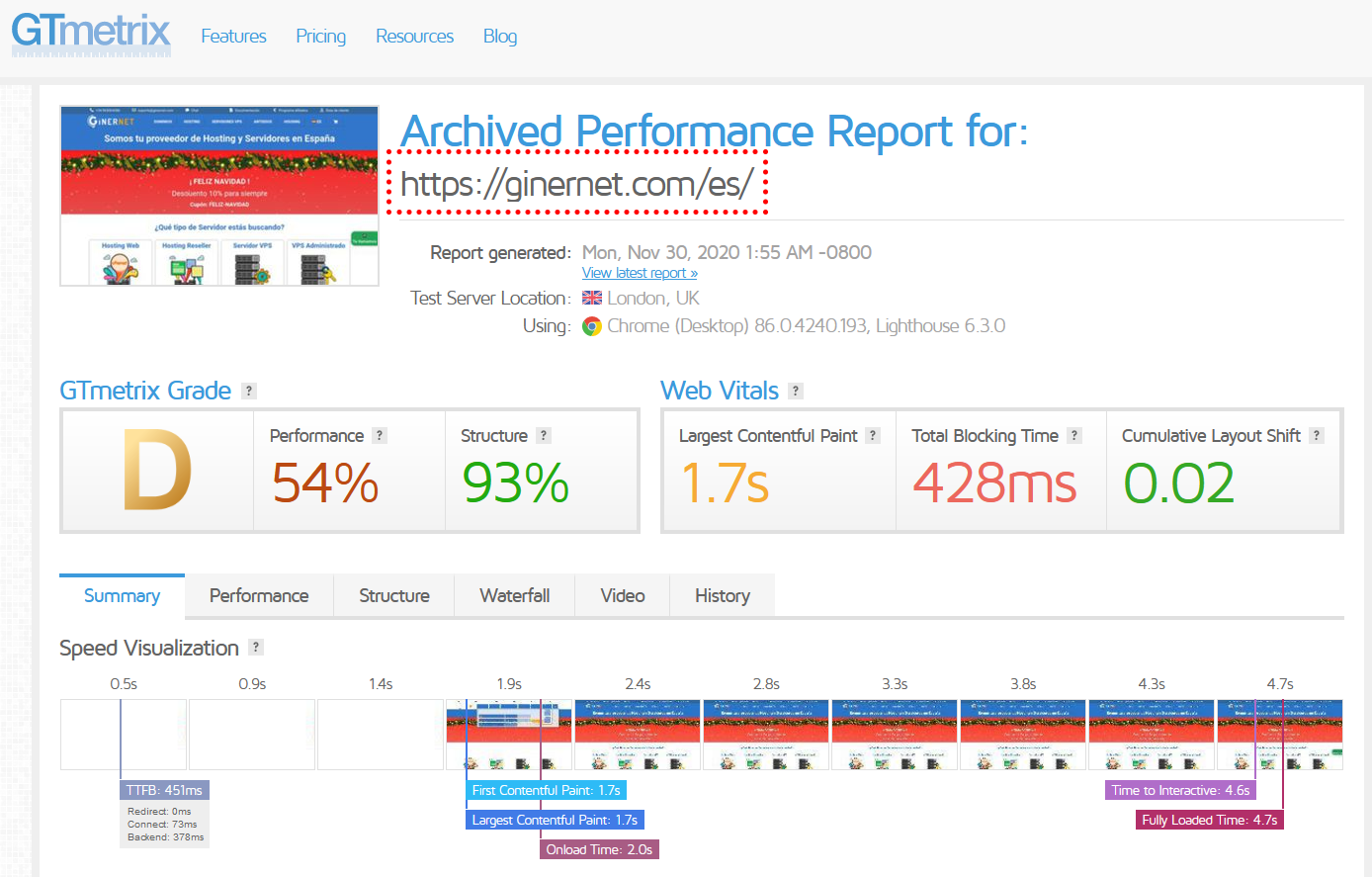Image resolution: width=1372 pixels, height=877 pixels.
Task: Click the 1.7s Largest Contentful Paint value
Action: [725, 483]
